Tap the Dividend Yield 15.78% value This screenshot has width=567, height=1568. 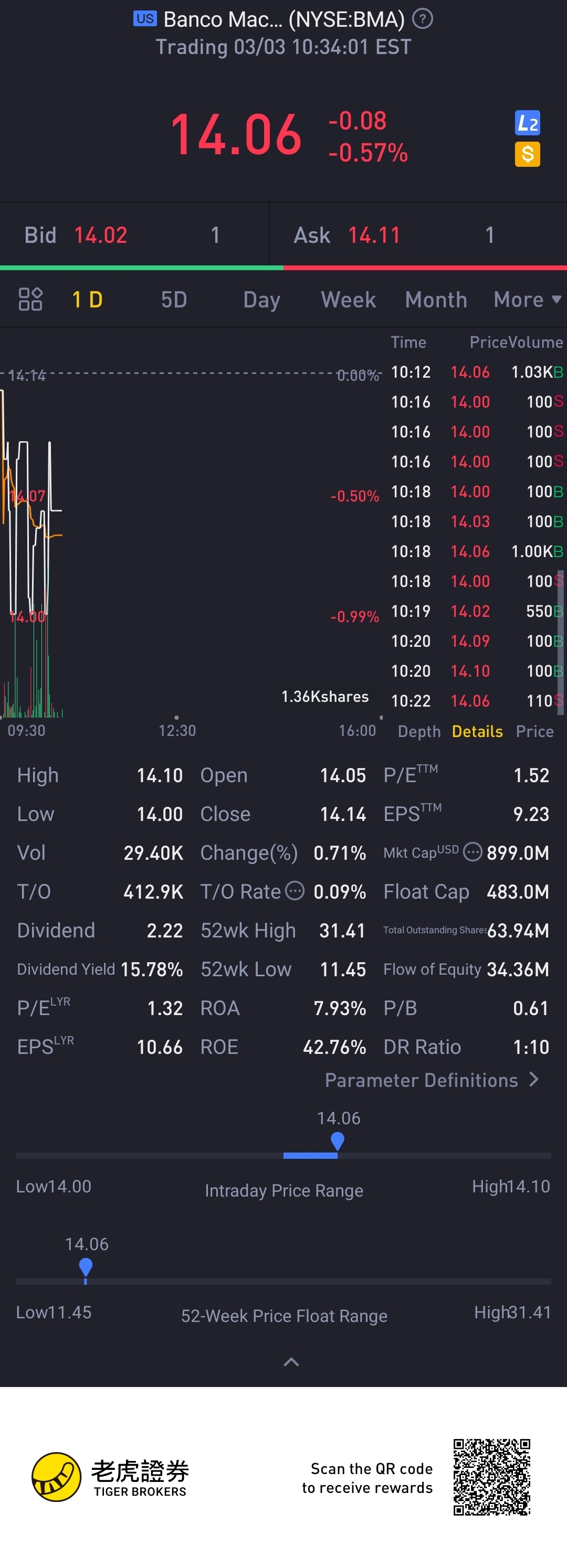click(x=152, y=969)
